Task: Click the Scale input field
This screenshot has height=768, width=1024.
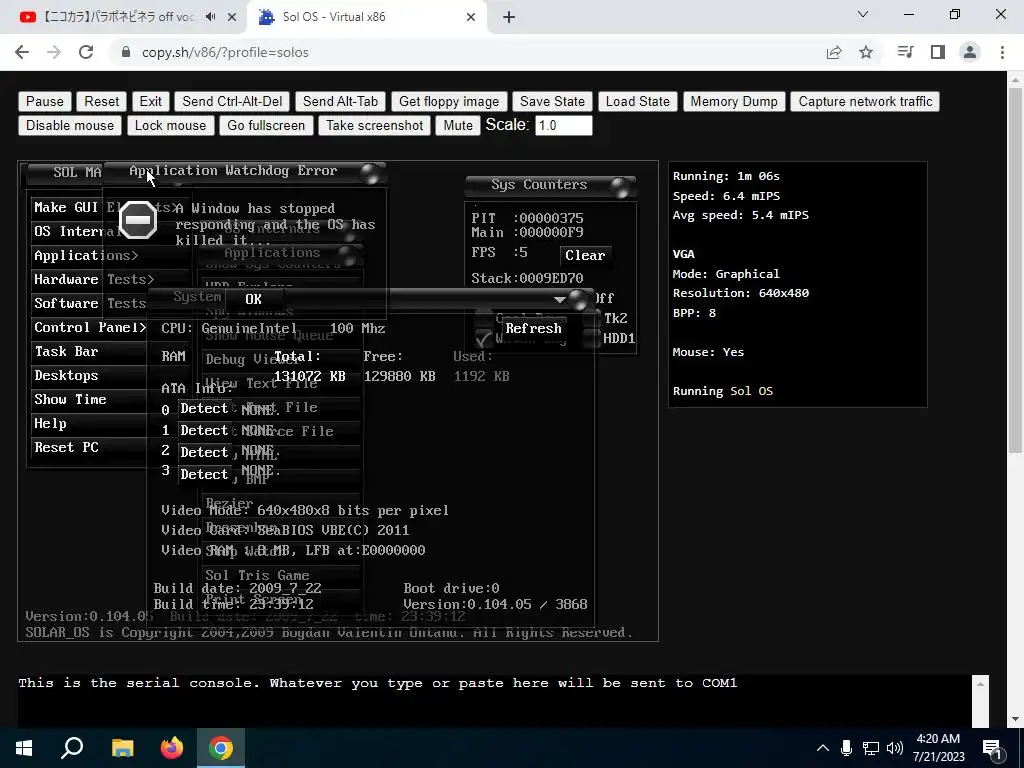Action: tap(564, 125)
